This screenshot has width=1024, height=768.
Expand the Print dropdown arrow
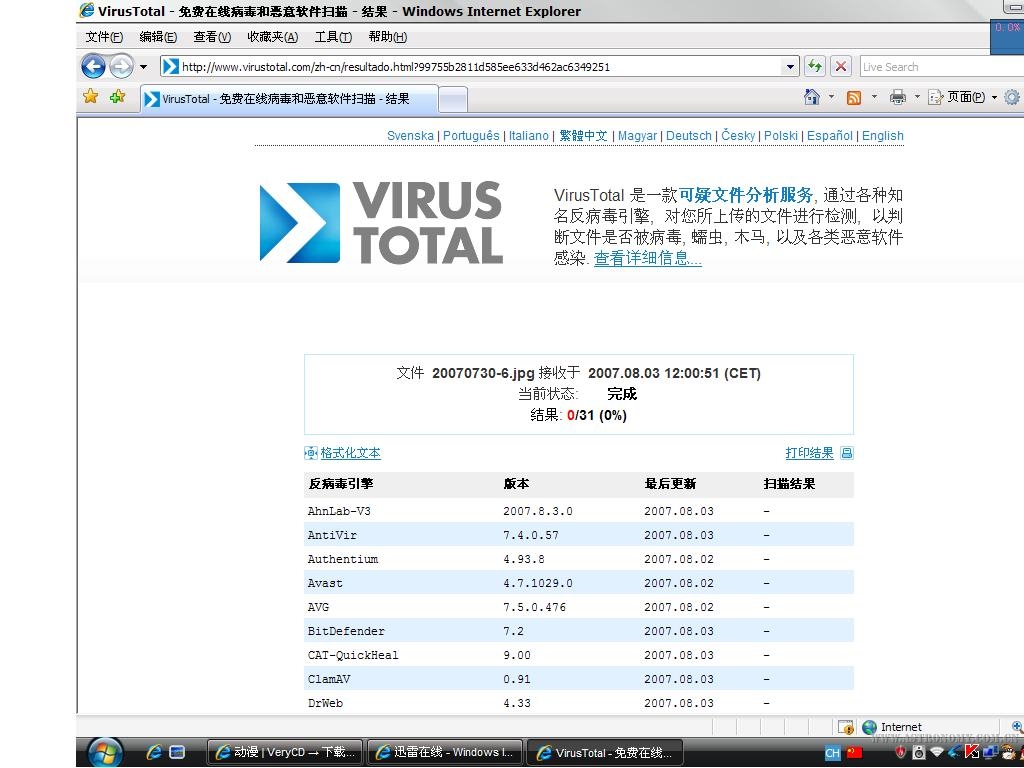pyautogui.click(x=917, y=97)
